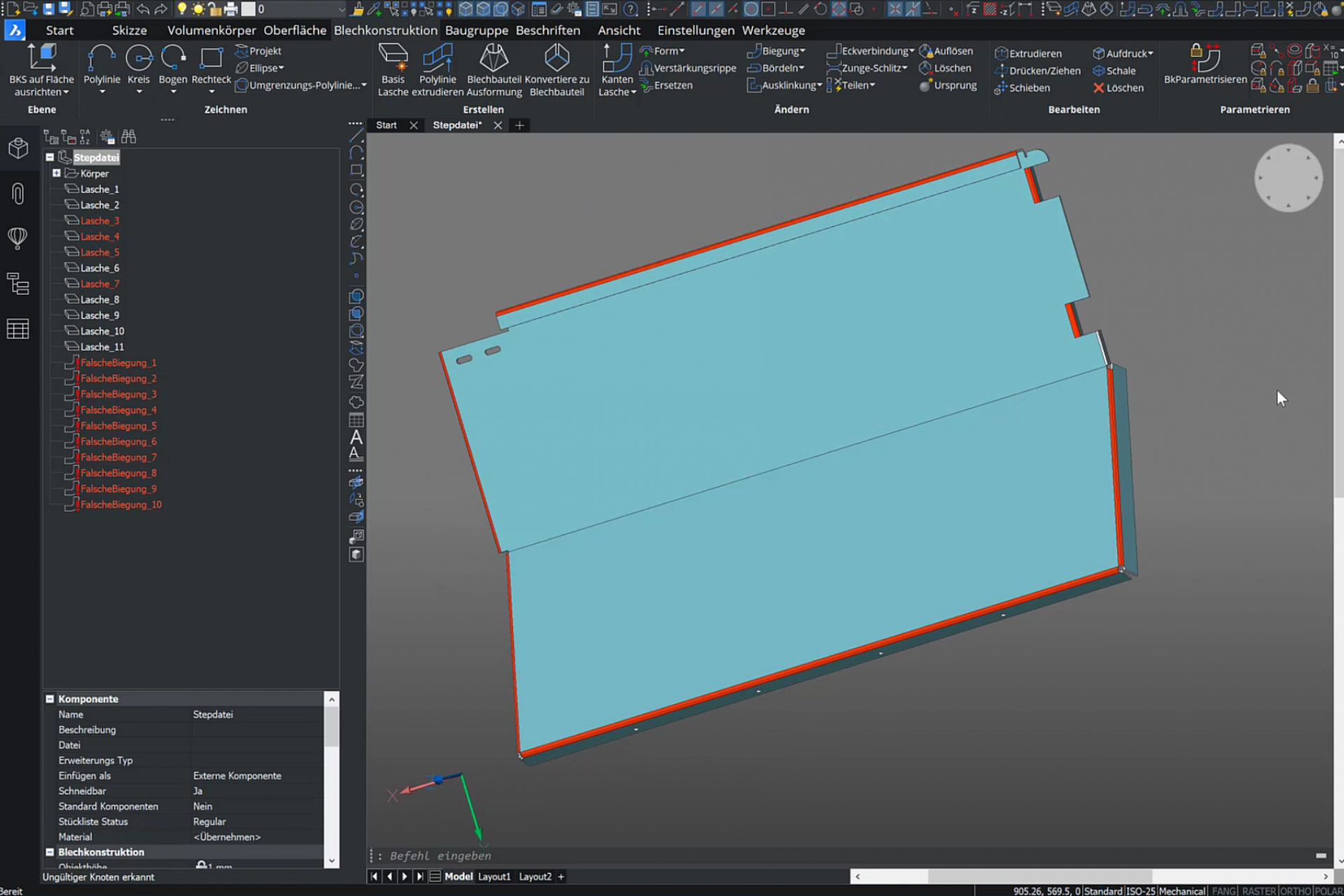Click the Ursprung tool
Image resolution: width=1344 pixels, height=896 pixels.
tap(948, 85)
